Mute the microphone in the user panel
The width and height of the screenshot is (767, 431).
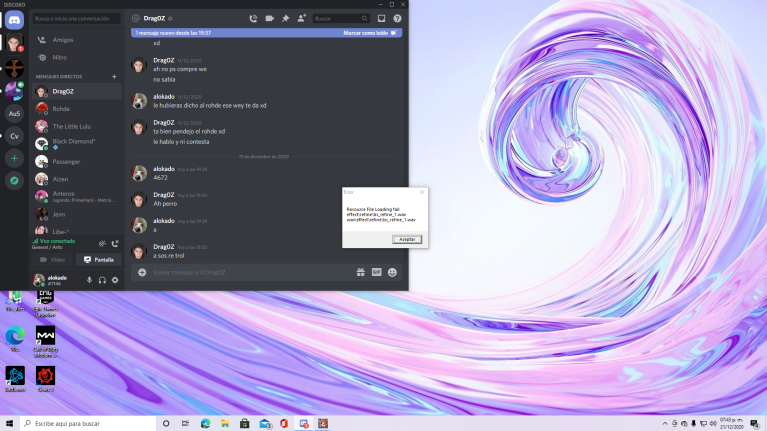89,280
